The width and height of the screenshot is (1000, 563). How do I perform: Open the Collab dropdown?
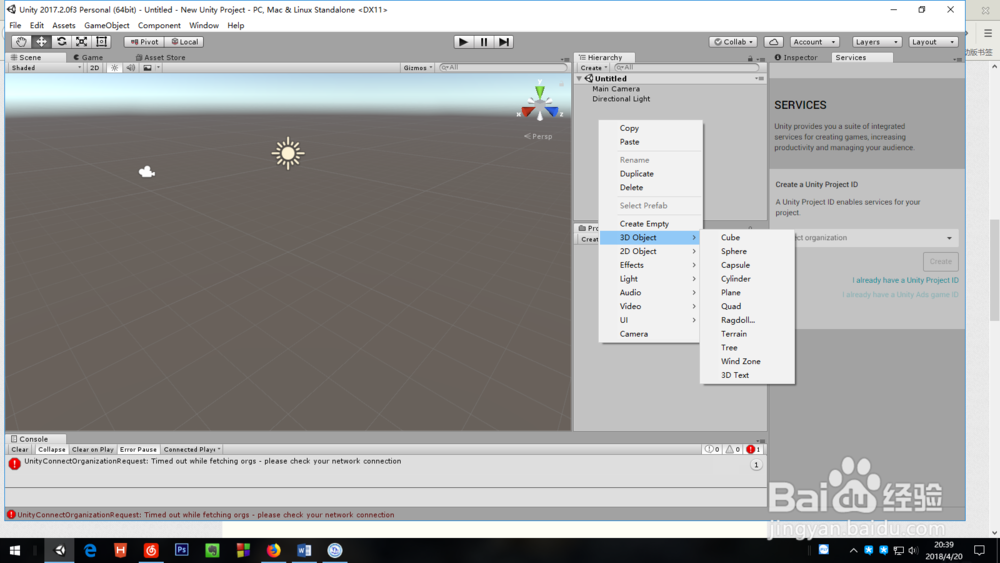pyautogui.click(x=733, y=41)
